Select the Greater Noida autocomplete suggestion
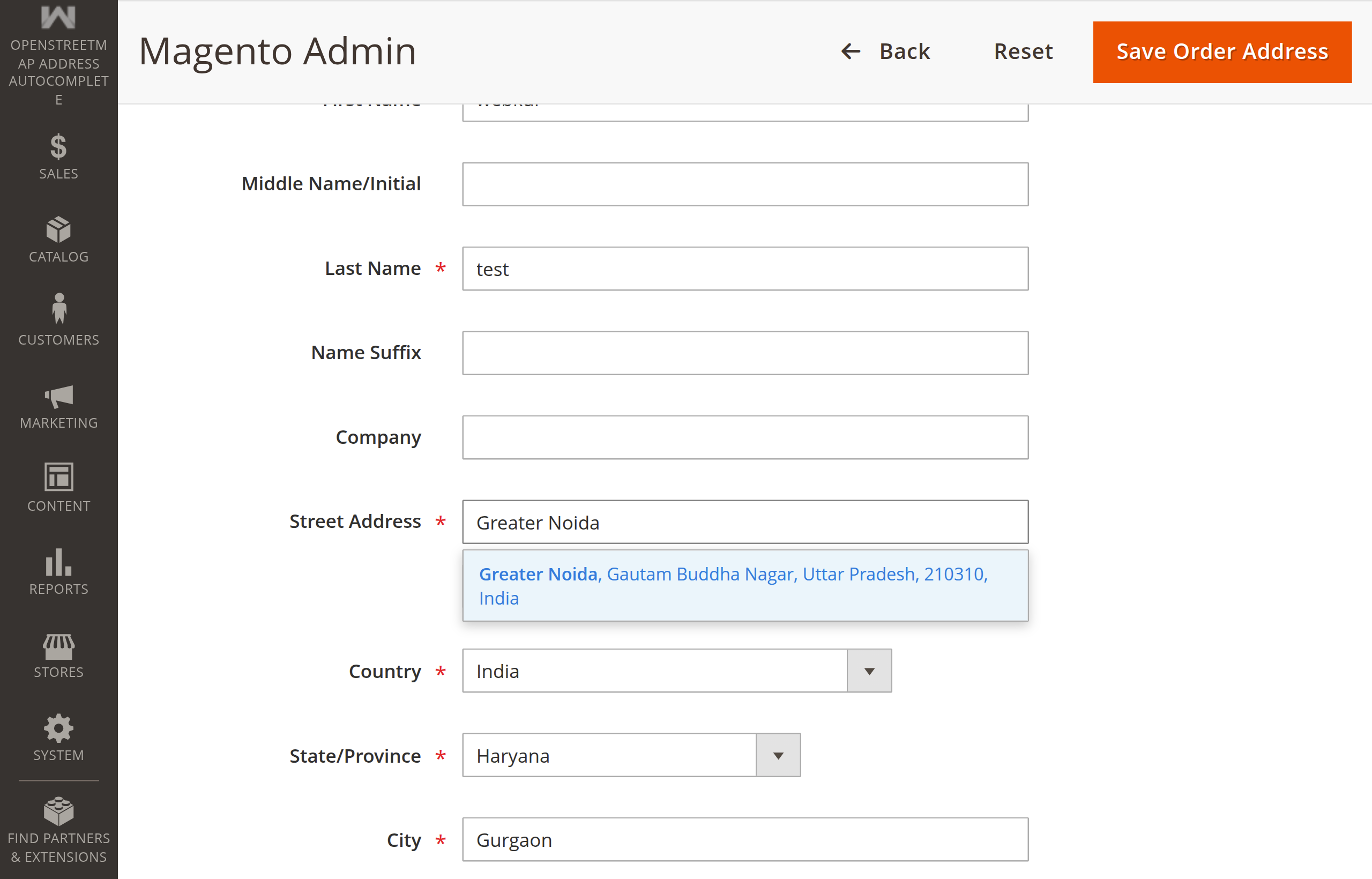This screenshot has height=879, width=1372. point(745,586)
